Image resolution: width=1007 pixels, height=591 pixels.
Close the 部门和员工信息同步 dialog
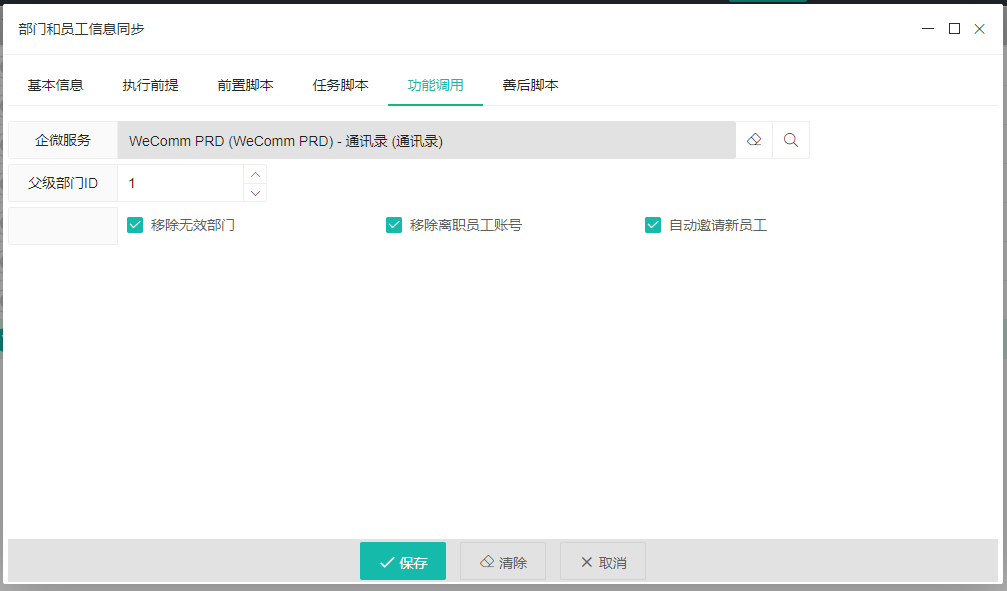tap(979, 29)
